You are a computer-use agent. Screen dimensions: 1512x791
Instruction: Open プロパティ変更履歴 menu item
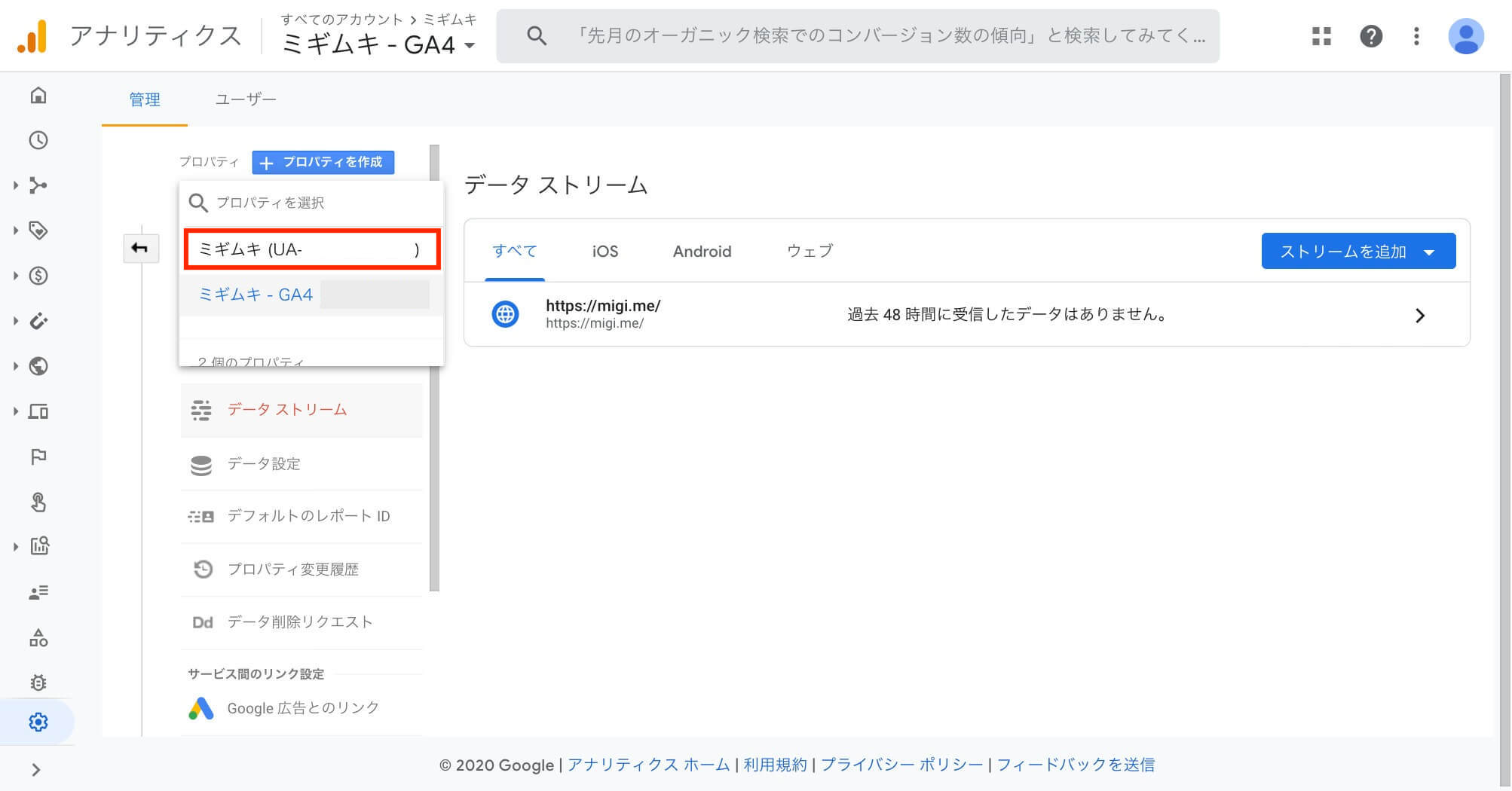[301, 570]
